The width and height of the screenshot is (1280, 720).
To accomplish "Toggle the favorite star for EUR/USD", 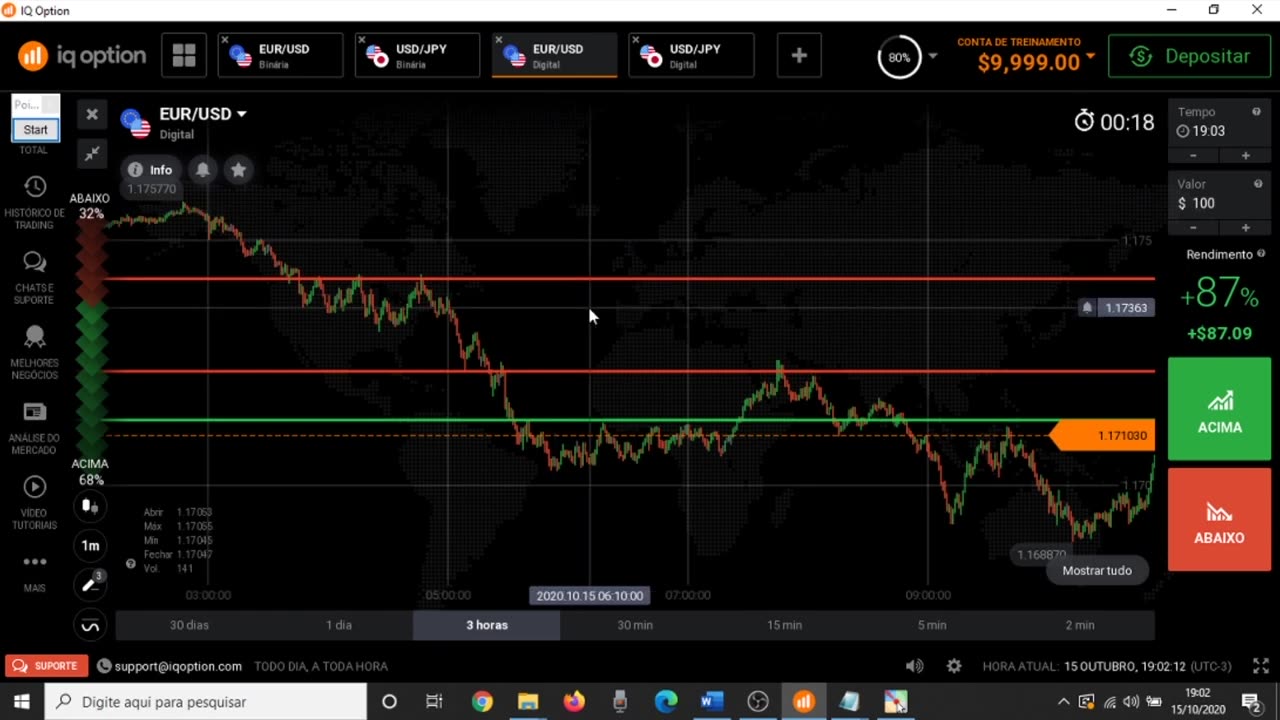I will click(x=238, y=170).
